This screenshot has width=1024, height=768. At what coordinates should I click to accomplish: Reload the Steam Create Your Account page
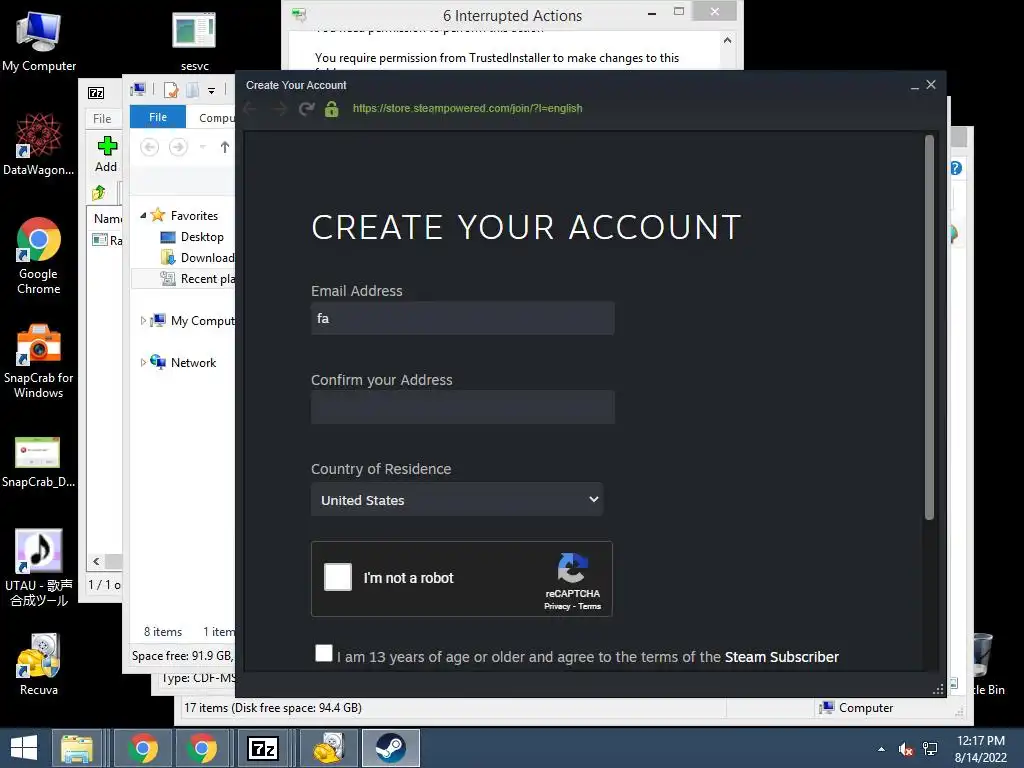tap(306, 108)
